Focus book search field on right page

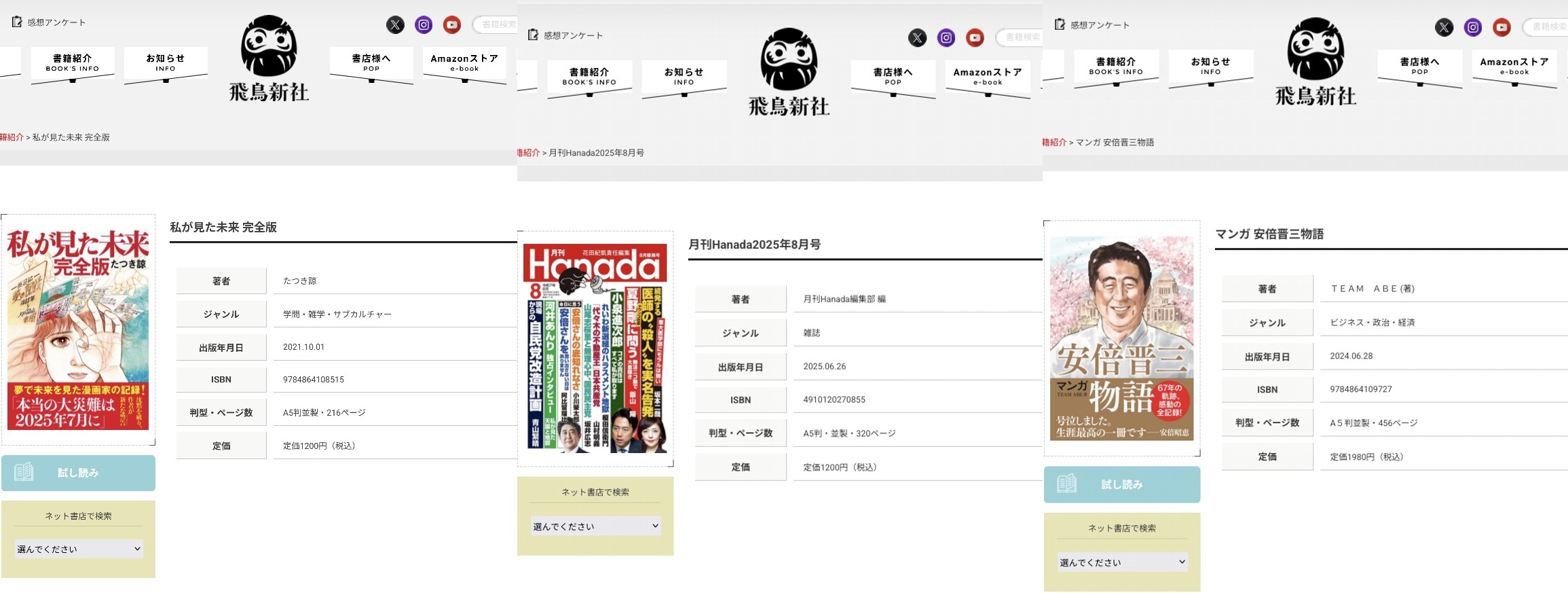[1546, 26]
